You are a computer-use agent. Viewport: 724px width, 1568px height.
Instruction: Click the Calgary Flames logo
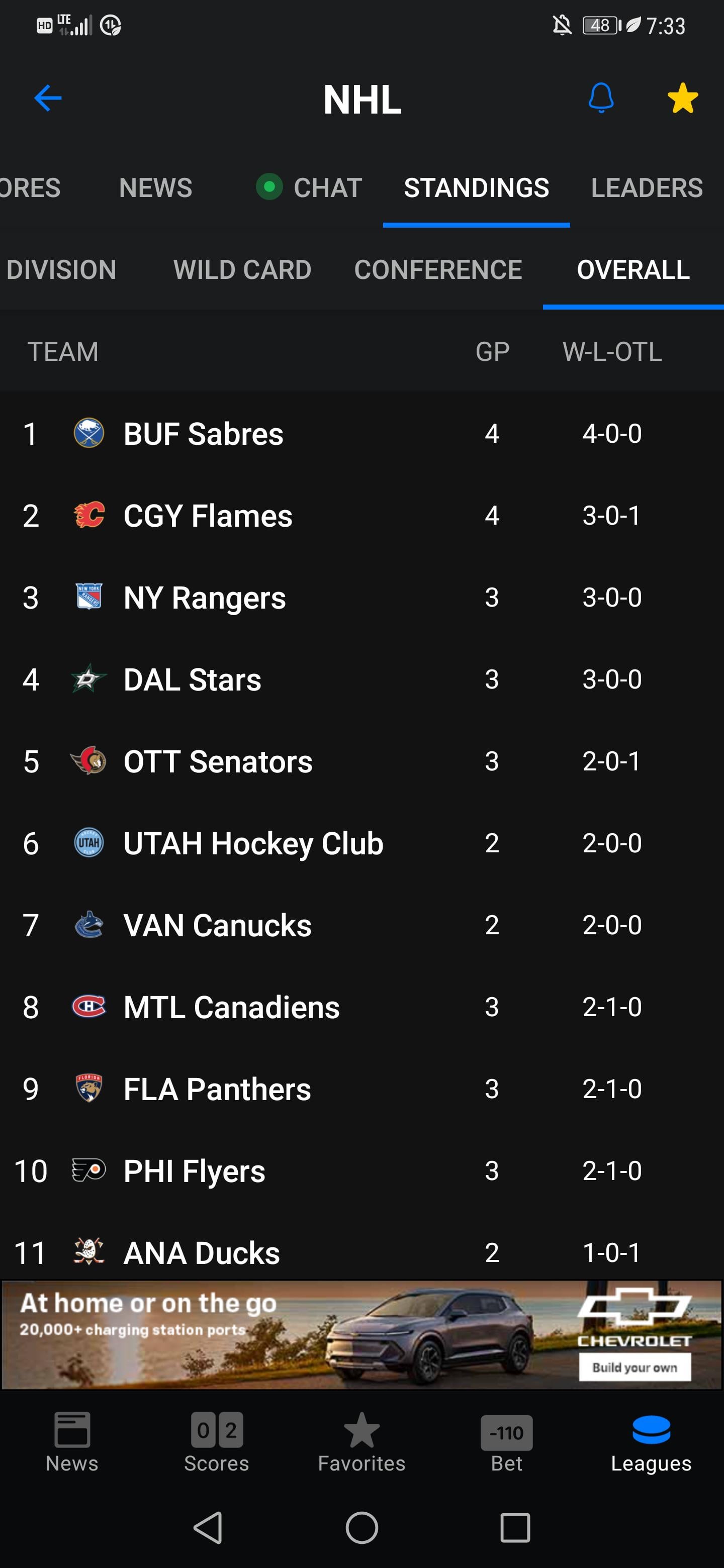(x=89, y=515)
